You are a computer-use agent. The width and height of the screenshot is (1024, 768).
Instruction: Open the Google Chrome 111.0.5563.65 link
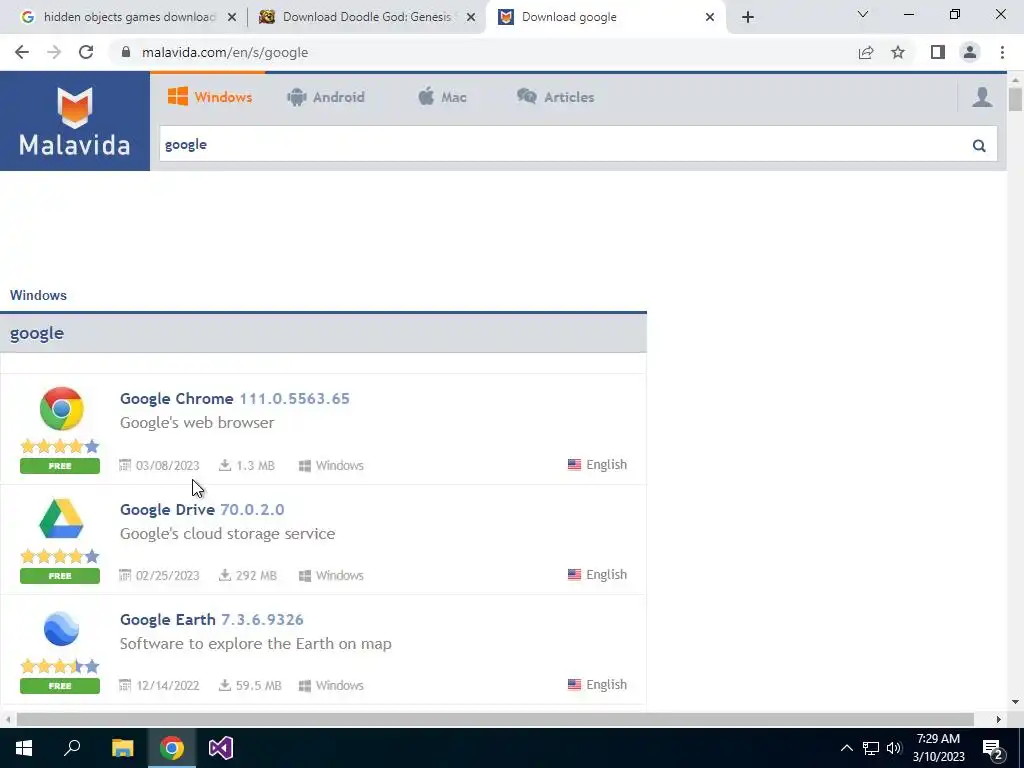234,398
